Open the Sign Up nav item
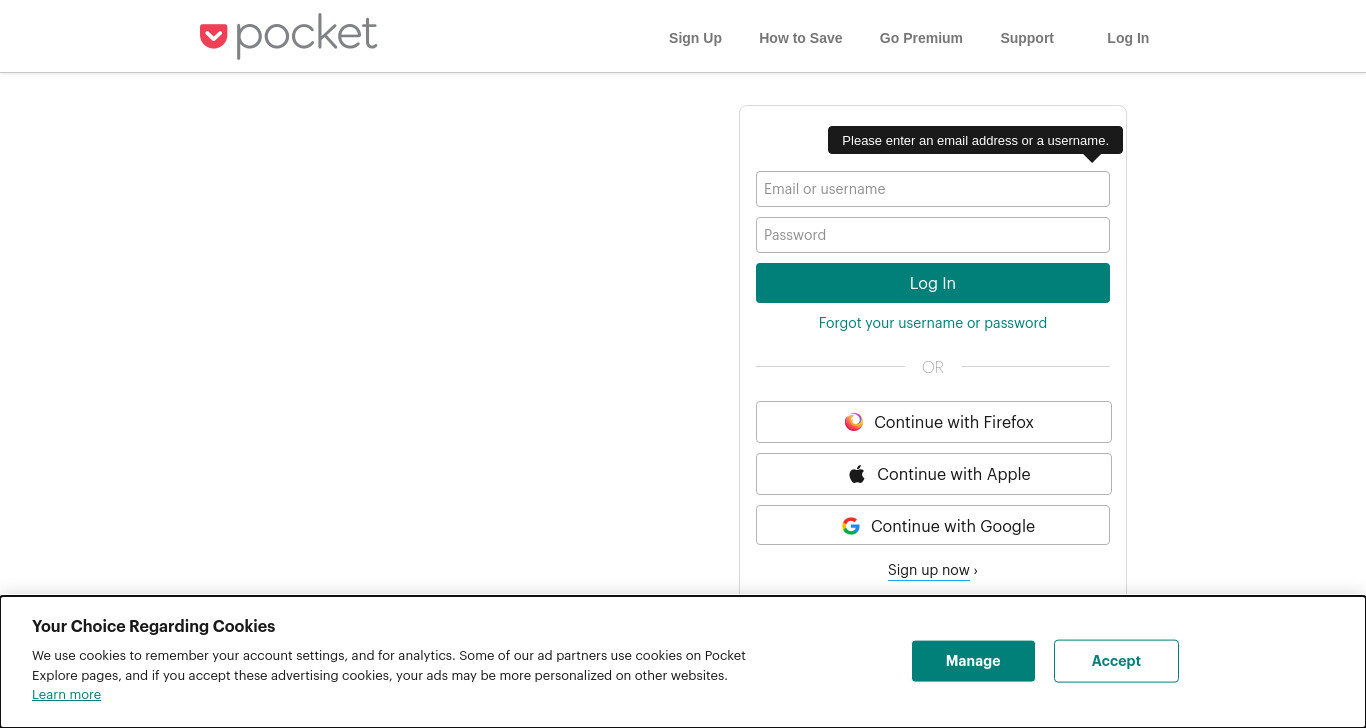1366x728 pixels. click(695, 38)
